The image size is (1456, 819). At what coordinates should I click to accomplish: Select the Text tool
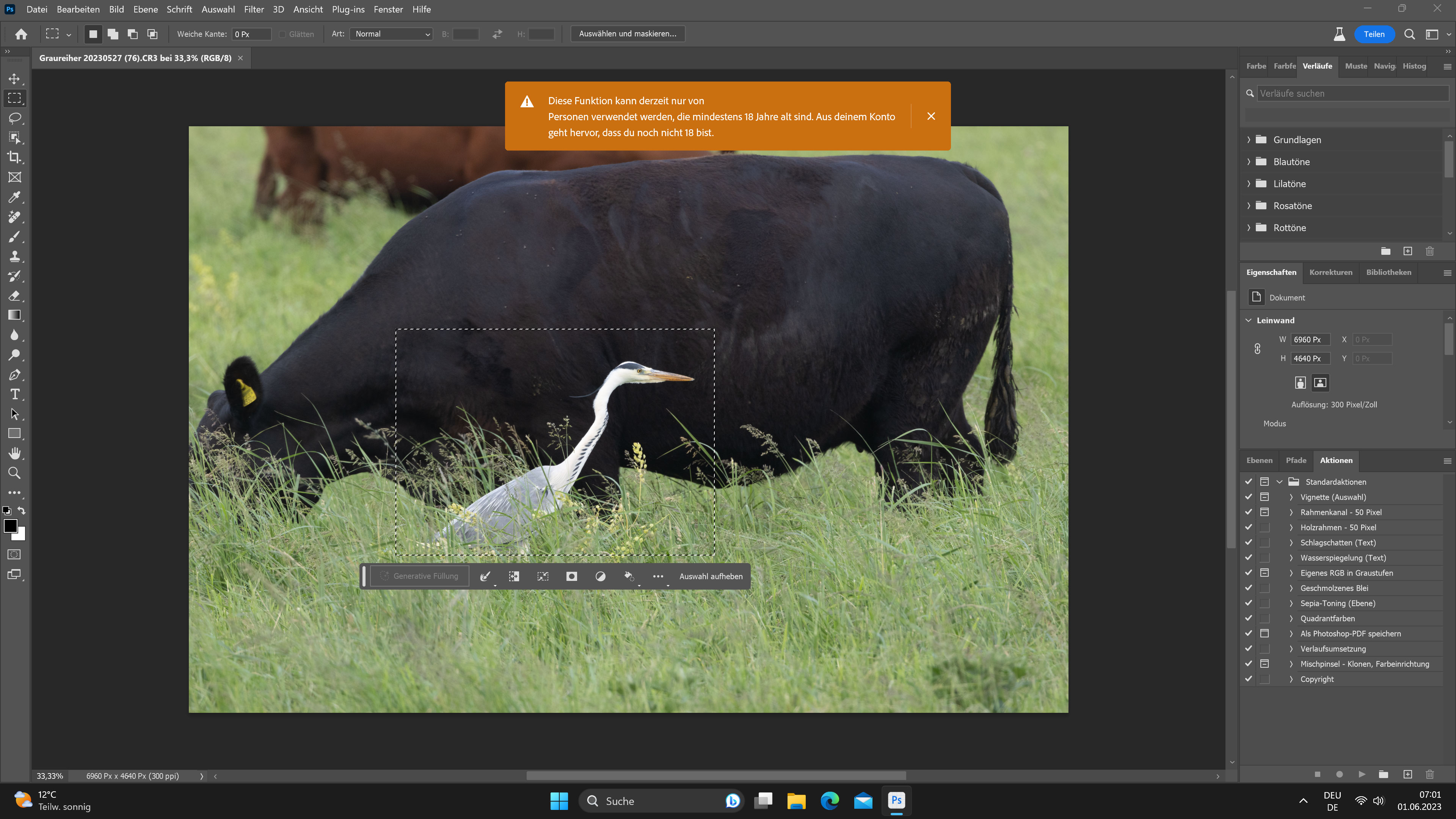pos(15,394)
